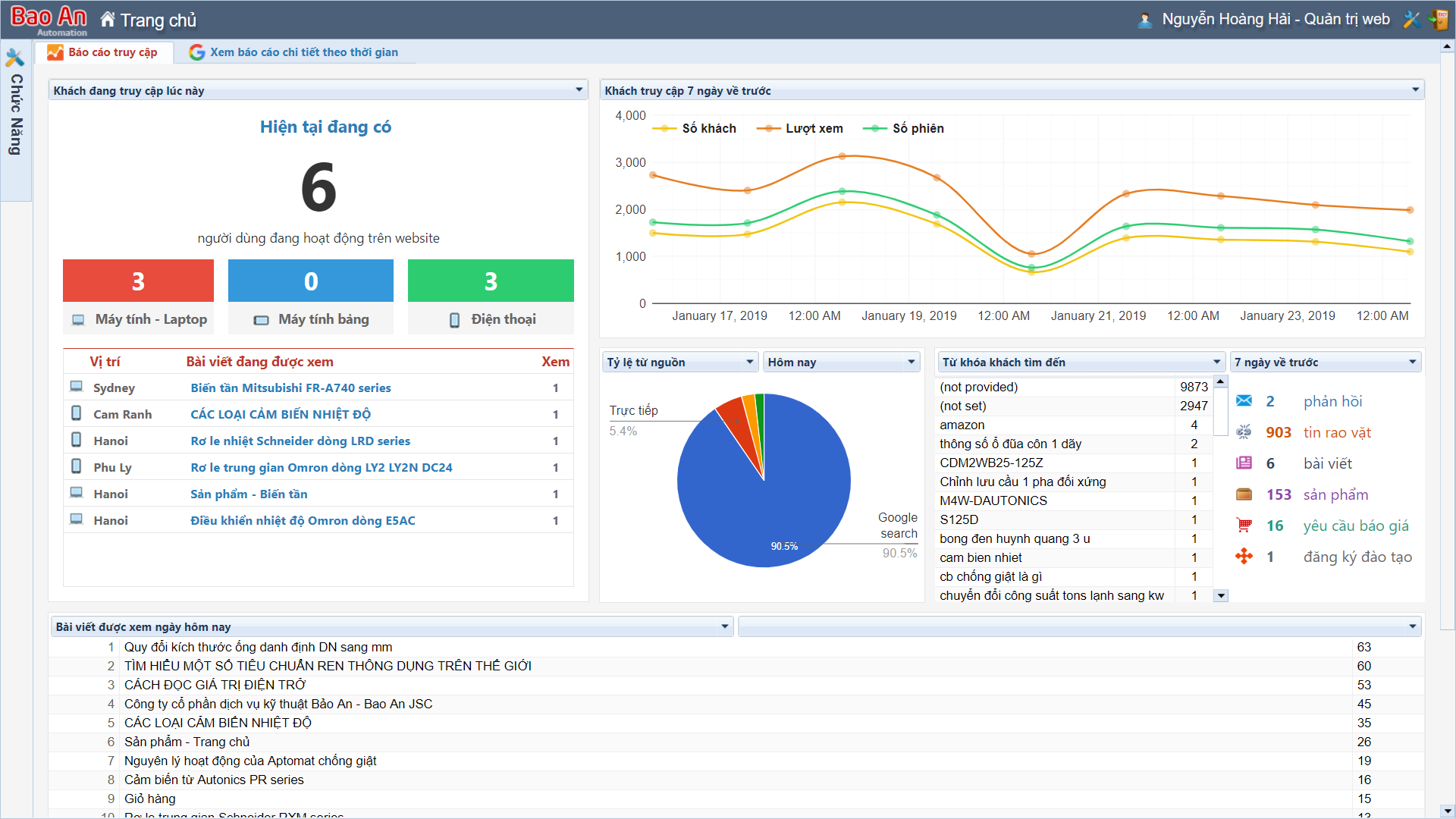Click the user avatar icon in header

pyautogui.click(x=1145, y=20)
